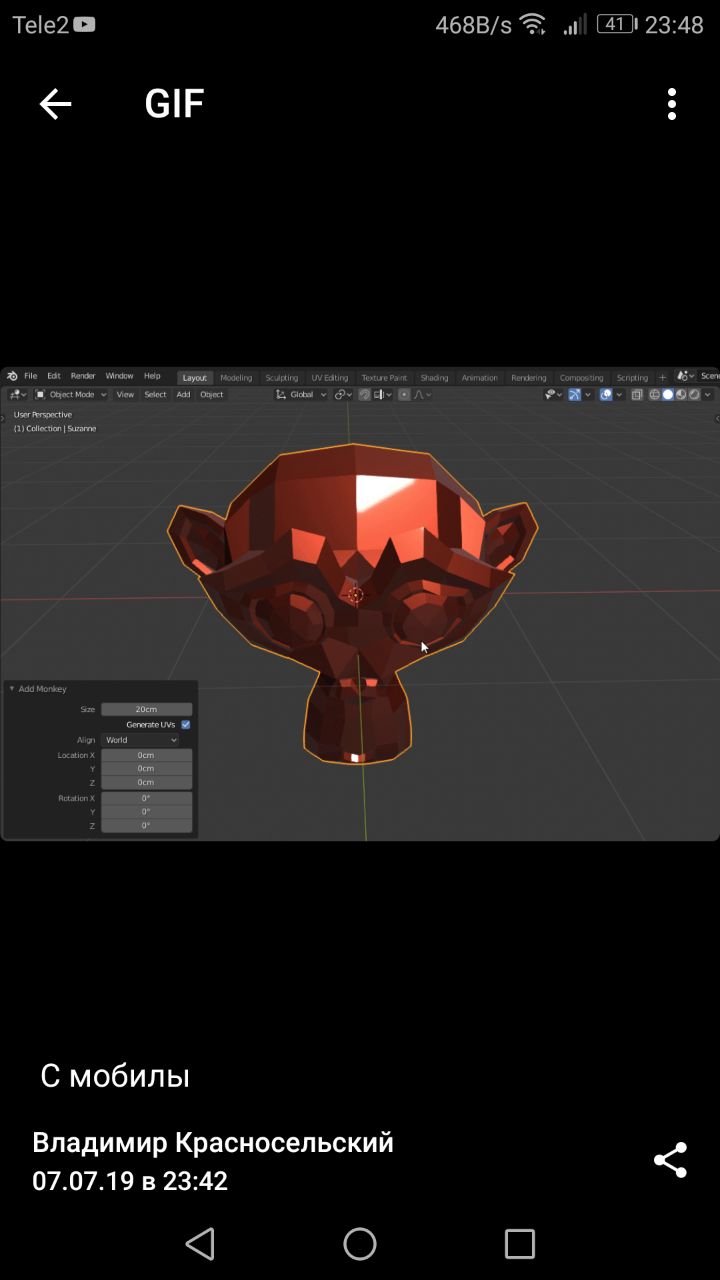Open the Window menu
This screenshot has height=1280, width=720.
[119, 376]
